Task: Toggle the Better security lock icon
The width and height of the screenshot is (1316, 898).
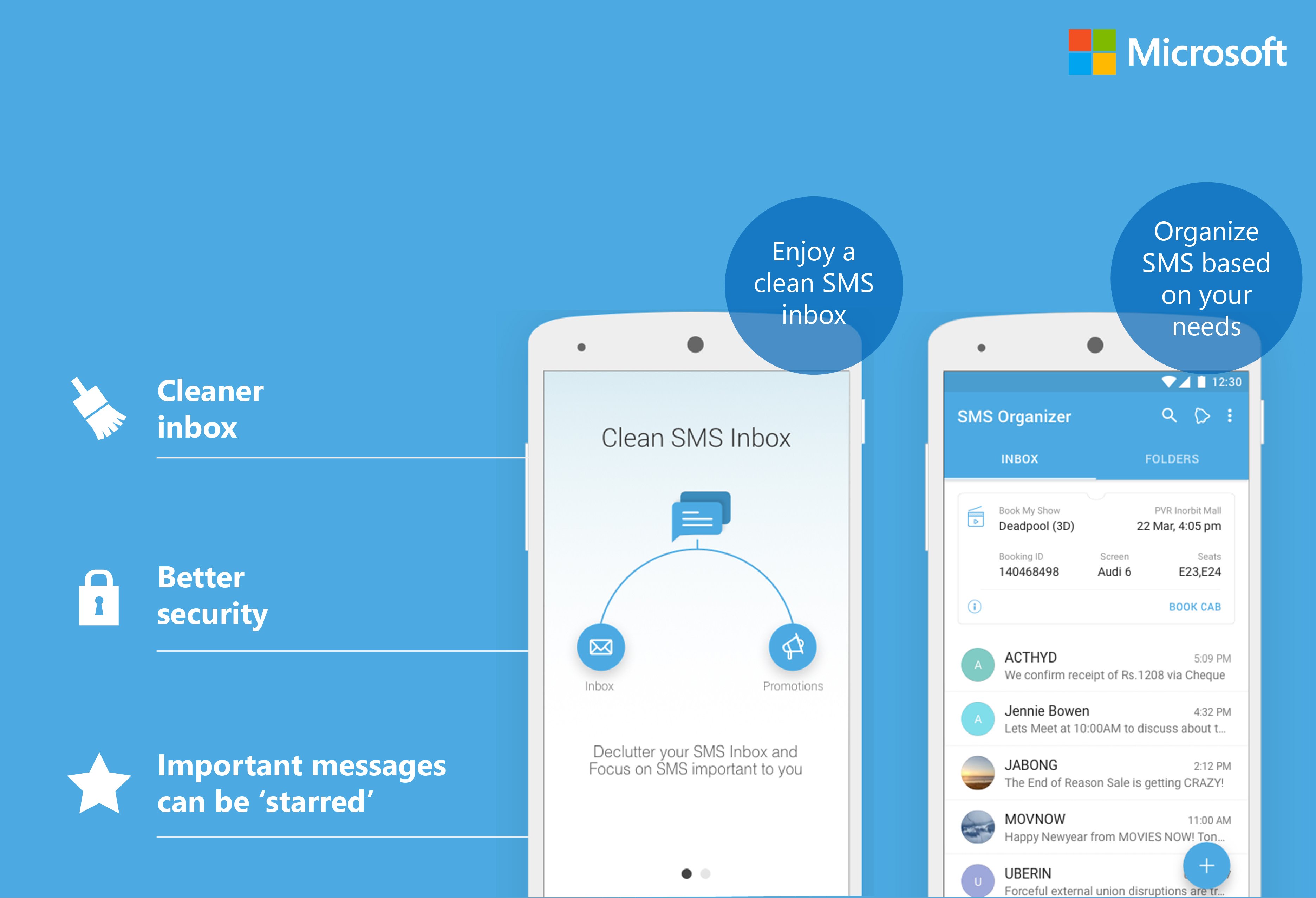Action: (101, 592)
